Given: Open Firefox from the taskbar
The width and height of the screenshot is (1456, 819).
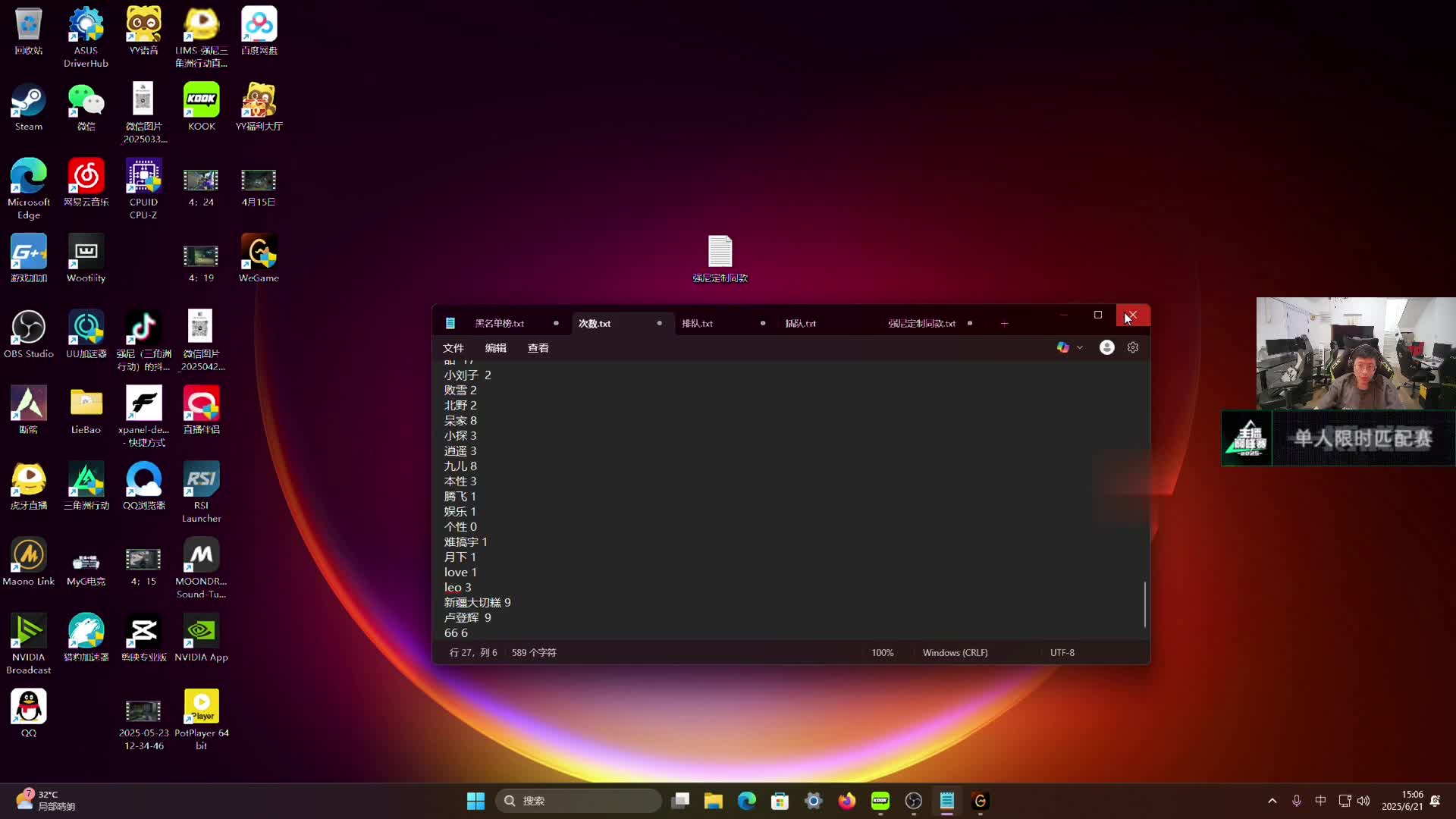Looking at the screenshot, I should [846, 801].
